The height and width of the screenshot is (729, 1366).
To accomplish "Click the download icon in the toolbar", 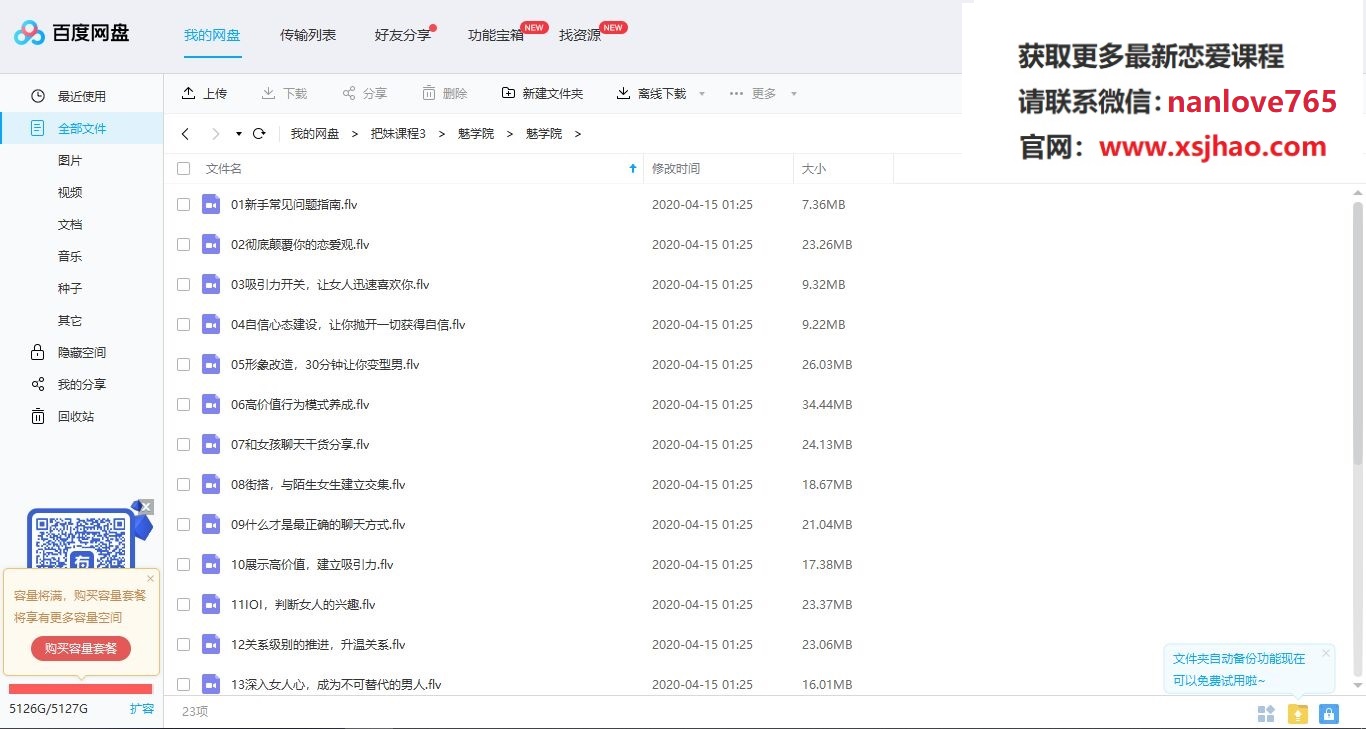I will click(x=268, y=93).
